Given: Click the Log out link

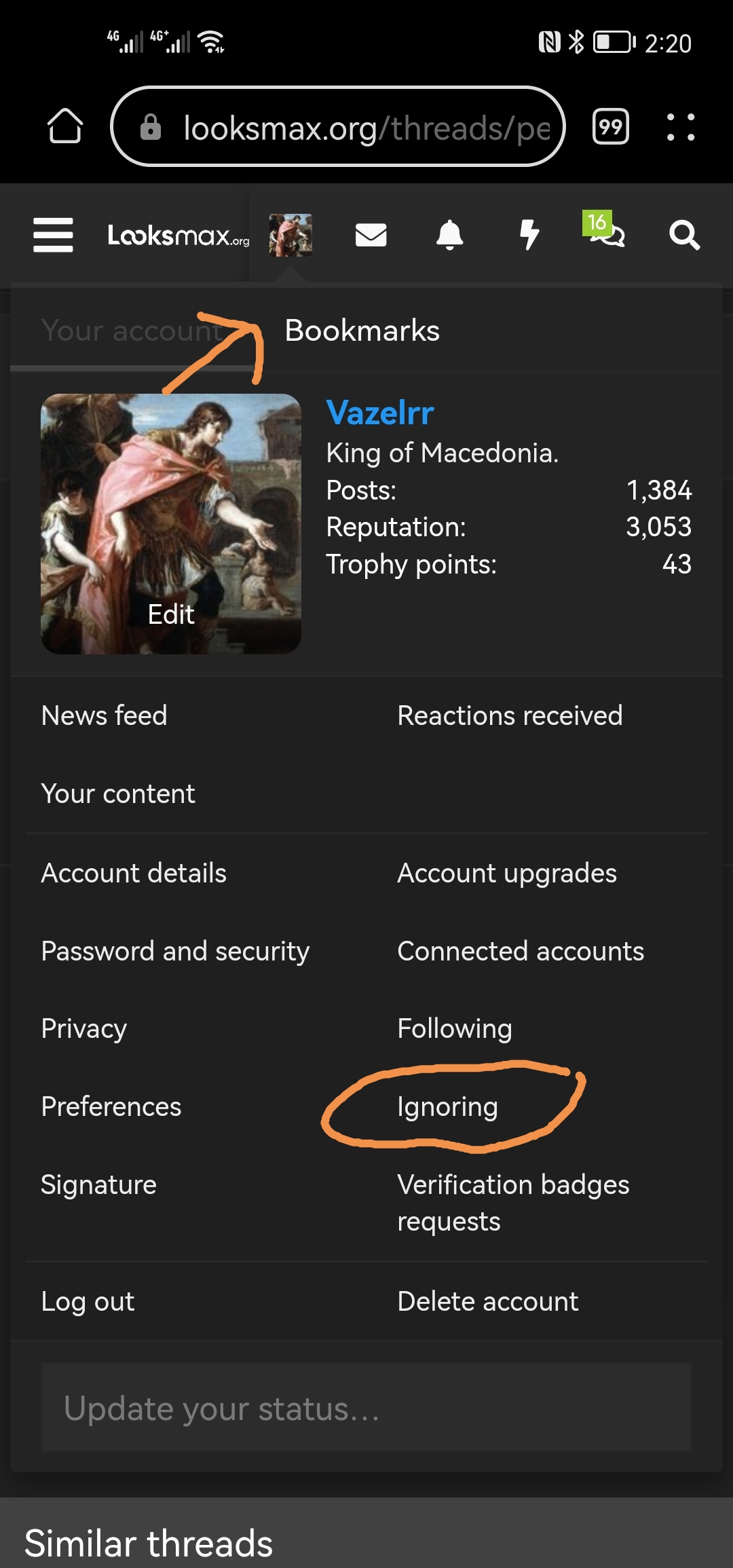Looking at the screenshot, I should coord(88,1301).
